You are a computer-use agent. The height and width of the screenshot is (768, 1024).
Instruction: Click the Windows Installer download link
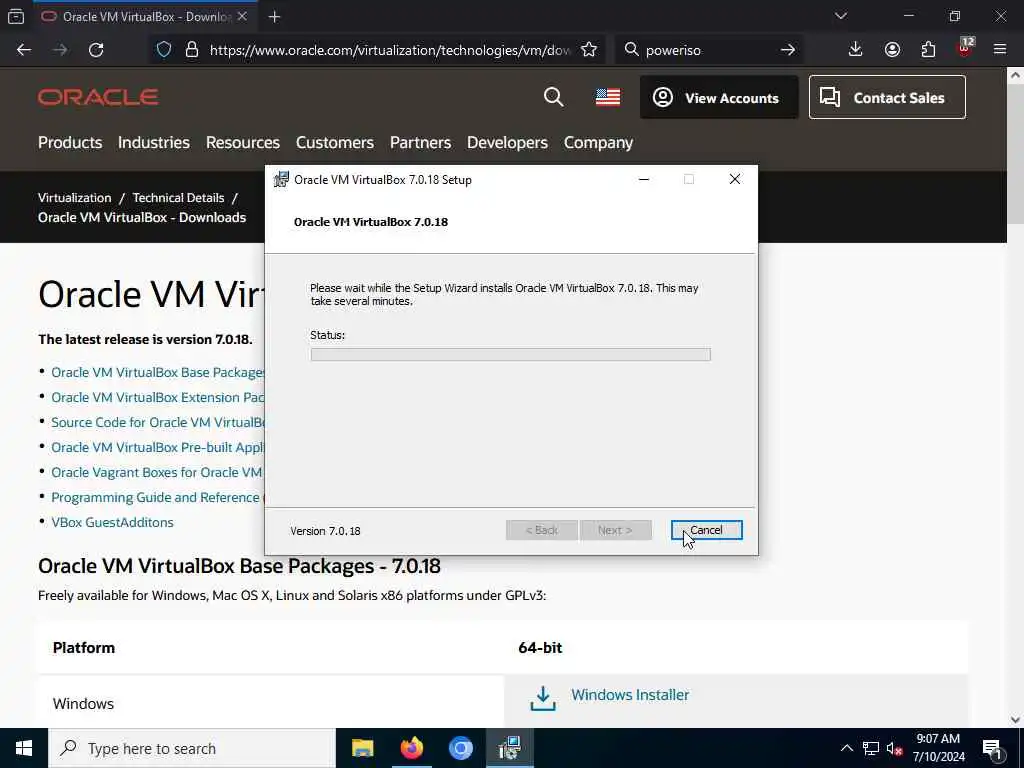[630, 695]
